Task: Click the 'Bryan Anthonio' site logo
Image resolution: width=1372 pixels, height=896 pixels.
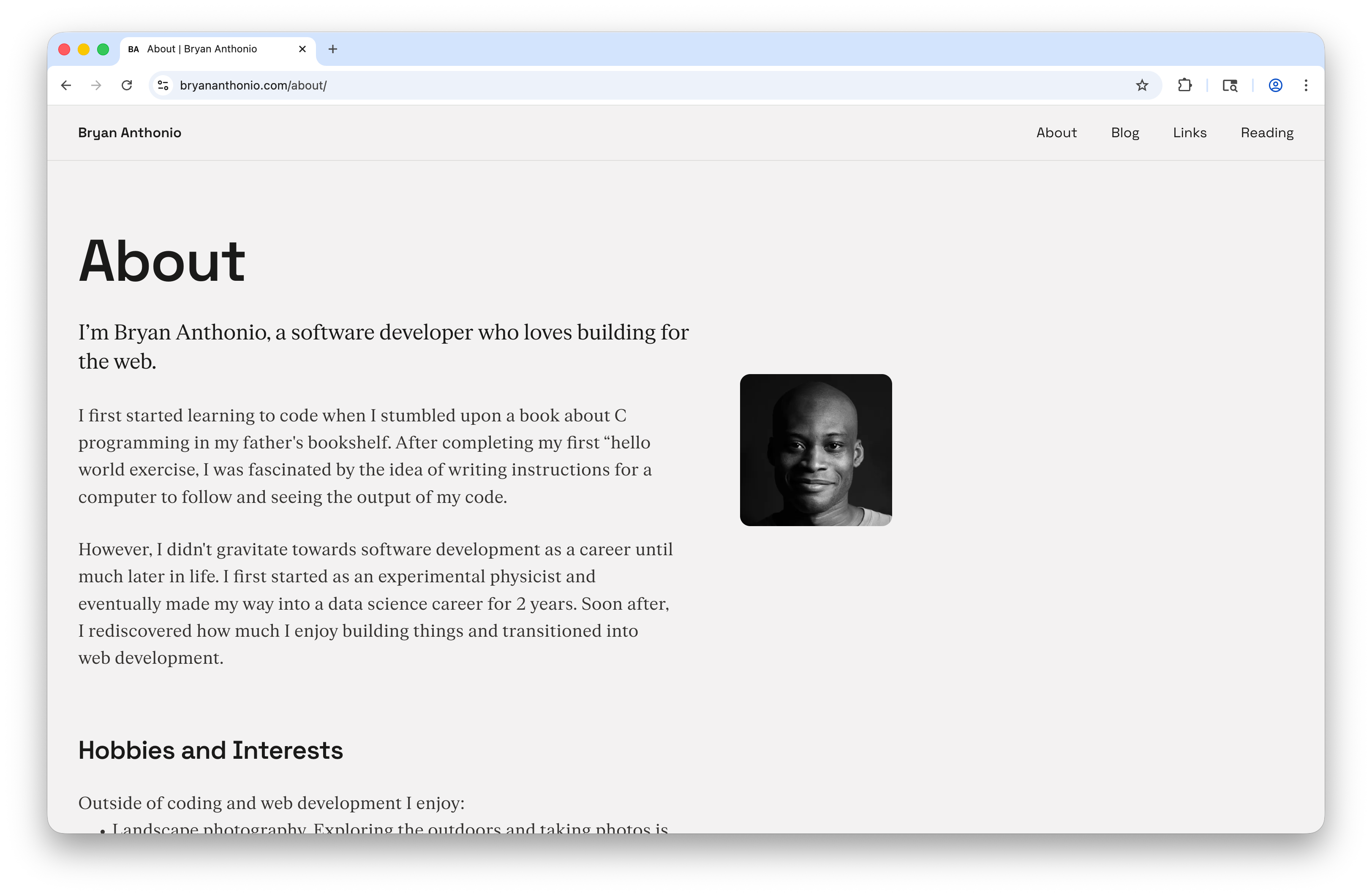Action: click(x=130, y=133)
